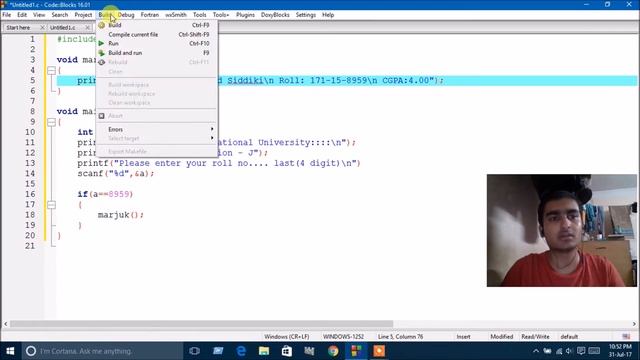This screenshot has width=640, height=360.
Task: Open the Settings menu
Action: 306,15
